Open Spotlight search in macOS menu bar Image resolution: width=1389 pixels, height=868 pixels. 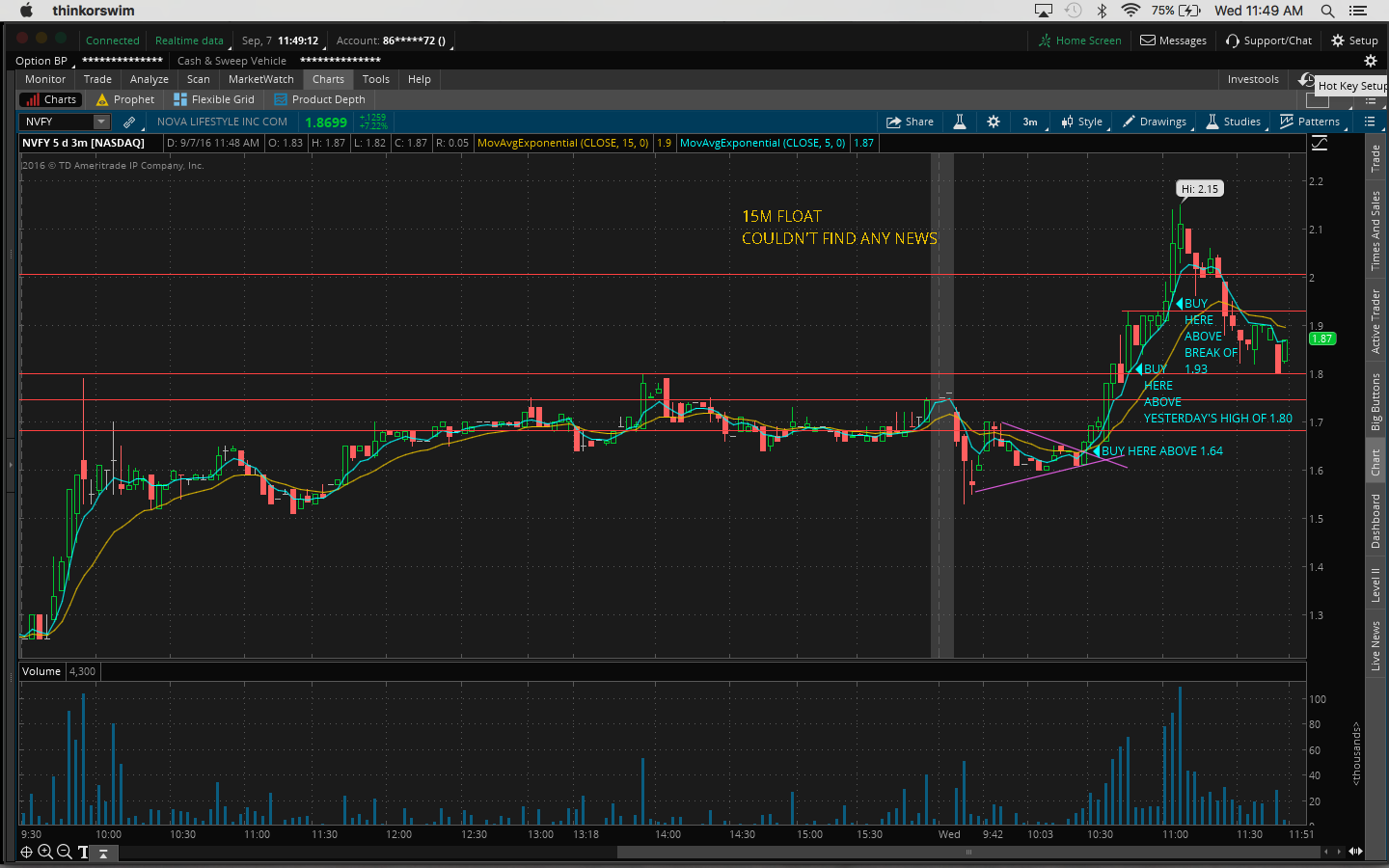click(1327, 11)
